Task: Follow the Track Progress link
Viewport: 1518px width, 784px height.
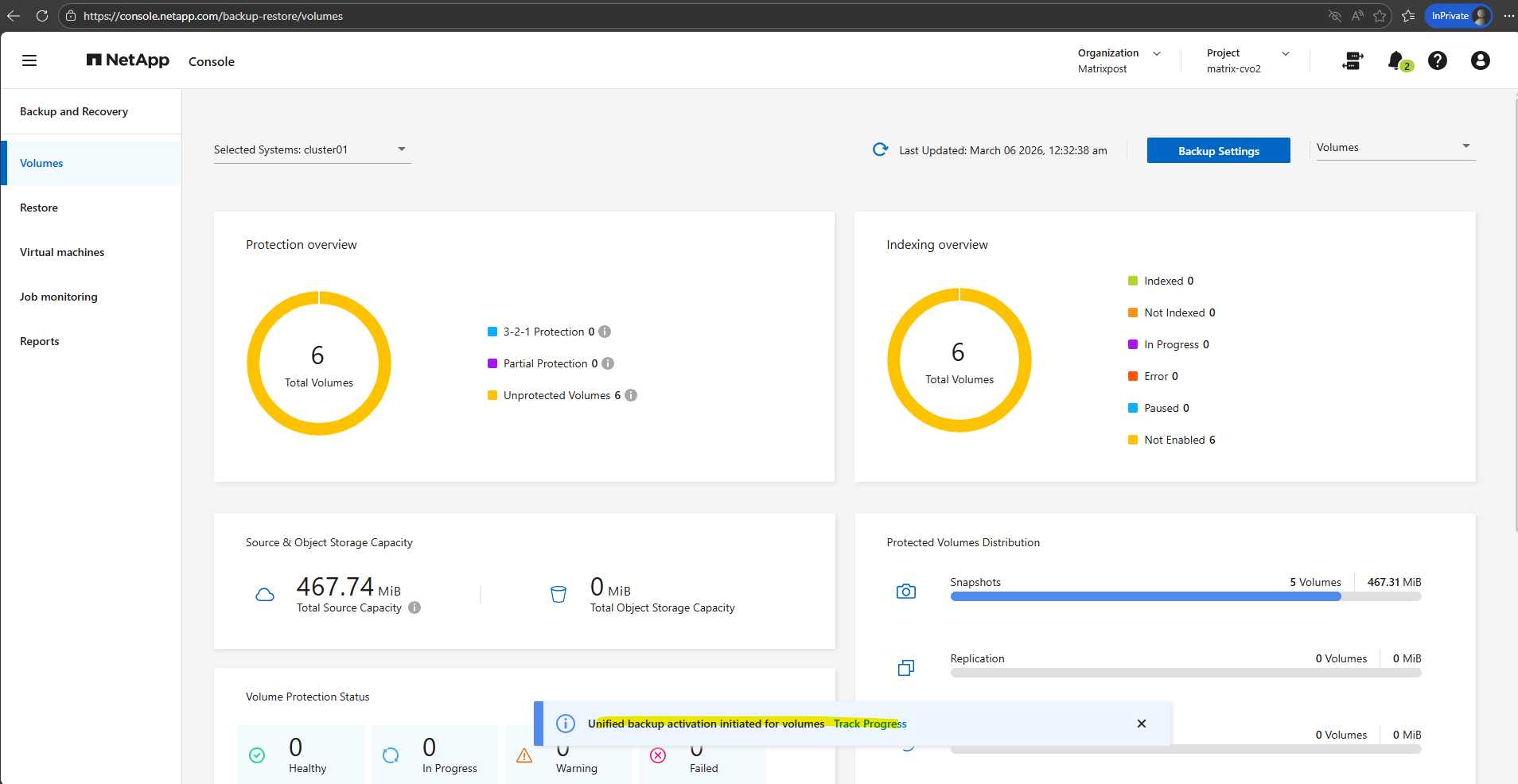Action: point(870,724)
